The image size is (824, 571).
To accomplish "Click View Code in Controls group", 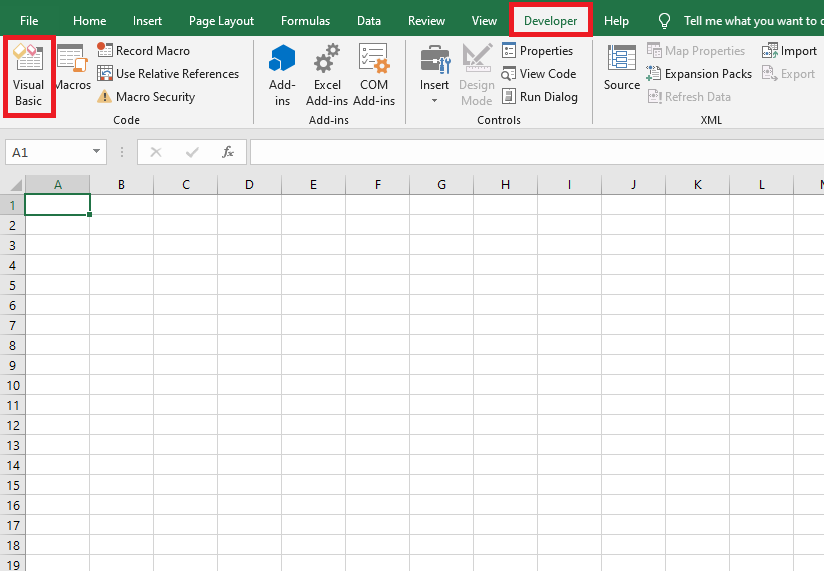I will click(x=539, y=74).
